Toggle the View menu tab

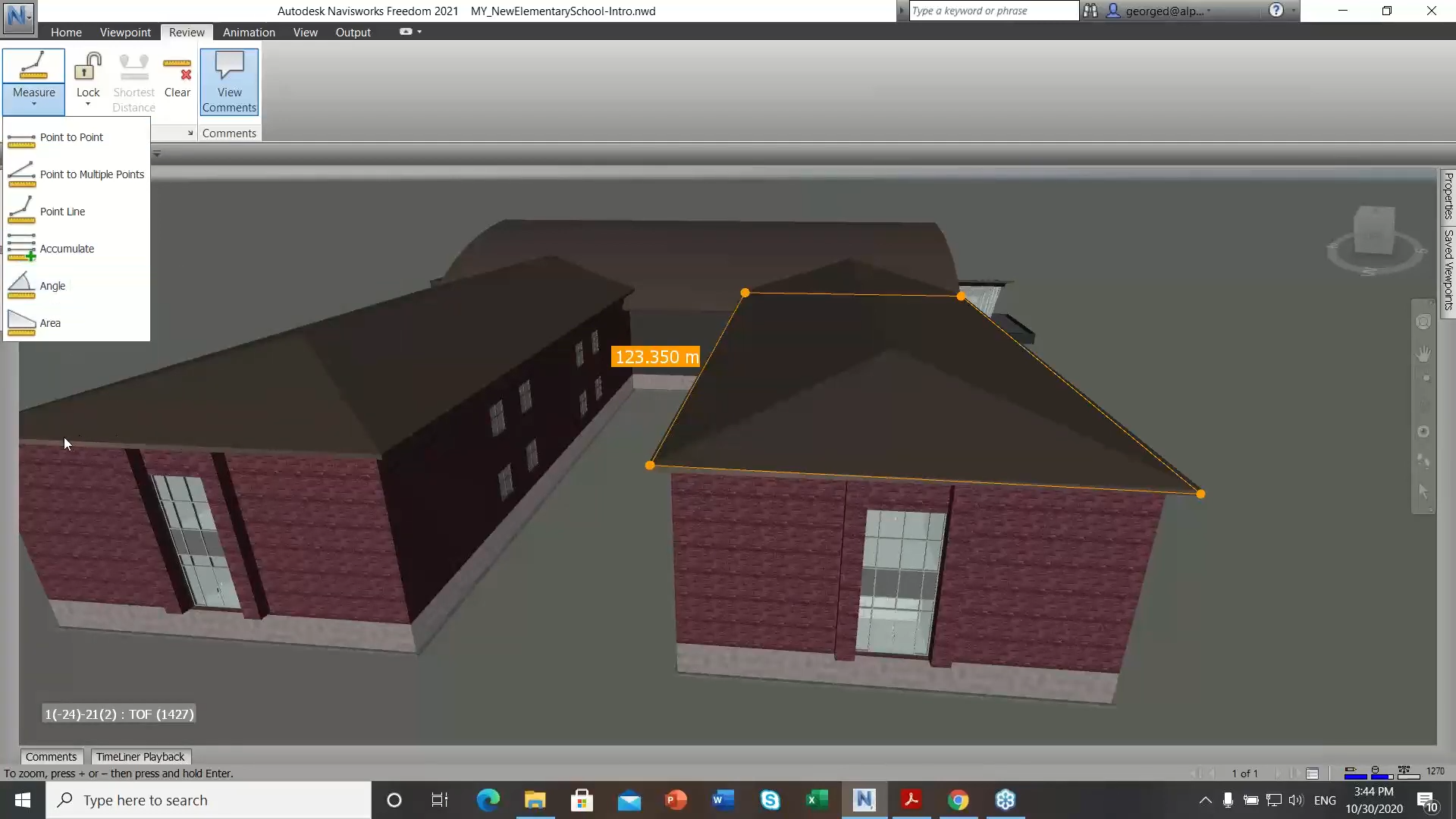click(306, 32)
